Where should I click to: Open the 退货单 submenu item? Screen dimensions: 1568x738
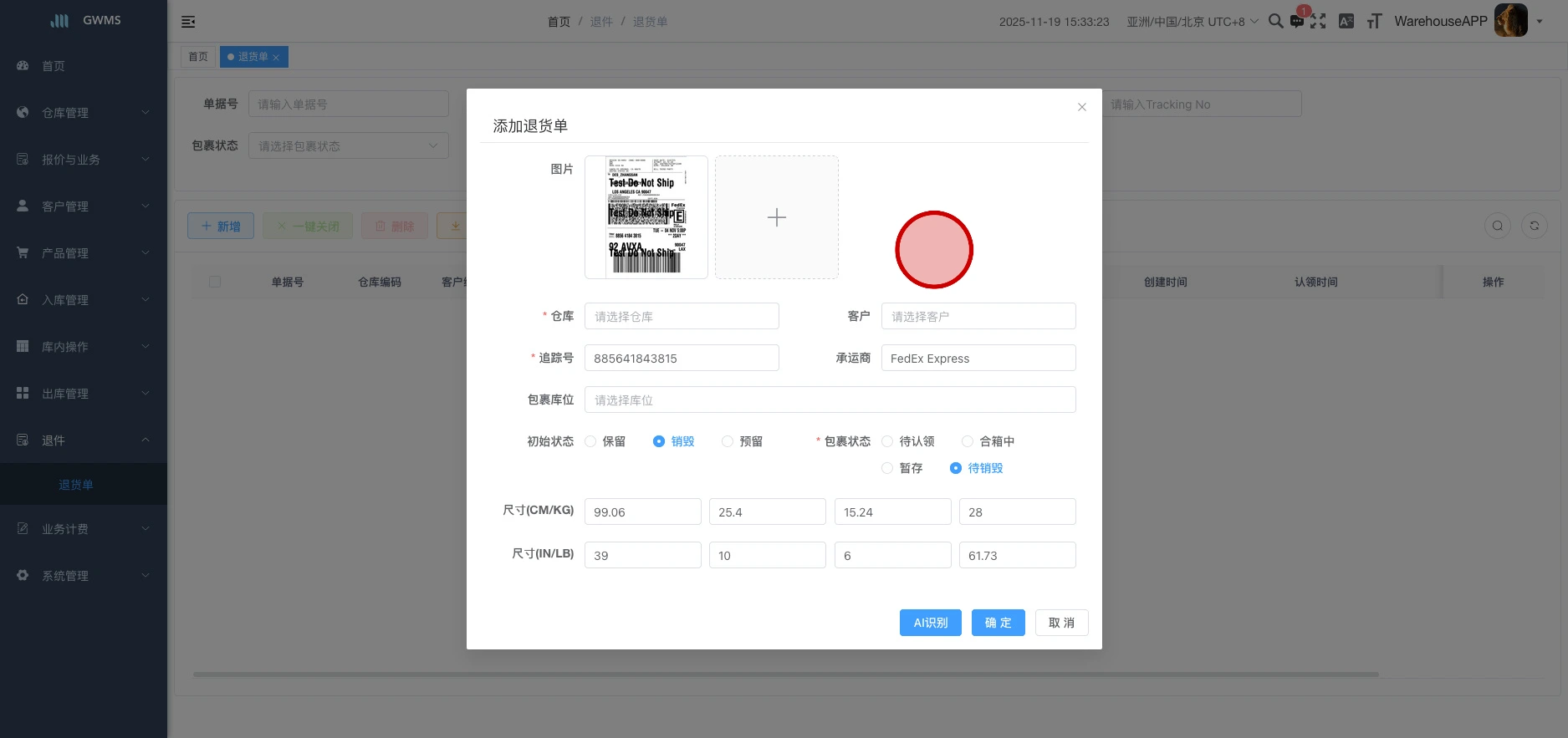click(84, 484)
